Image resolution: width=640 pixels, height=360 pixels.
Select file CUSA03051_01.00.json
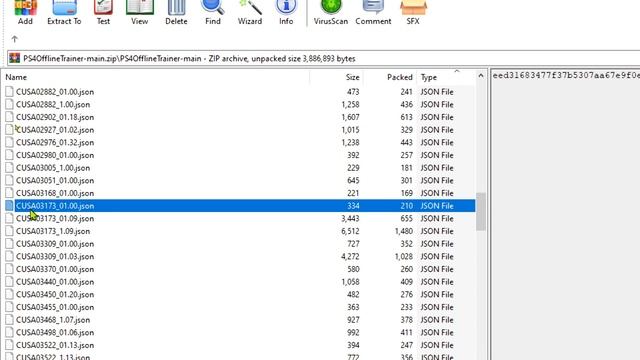click(55, 180)
